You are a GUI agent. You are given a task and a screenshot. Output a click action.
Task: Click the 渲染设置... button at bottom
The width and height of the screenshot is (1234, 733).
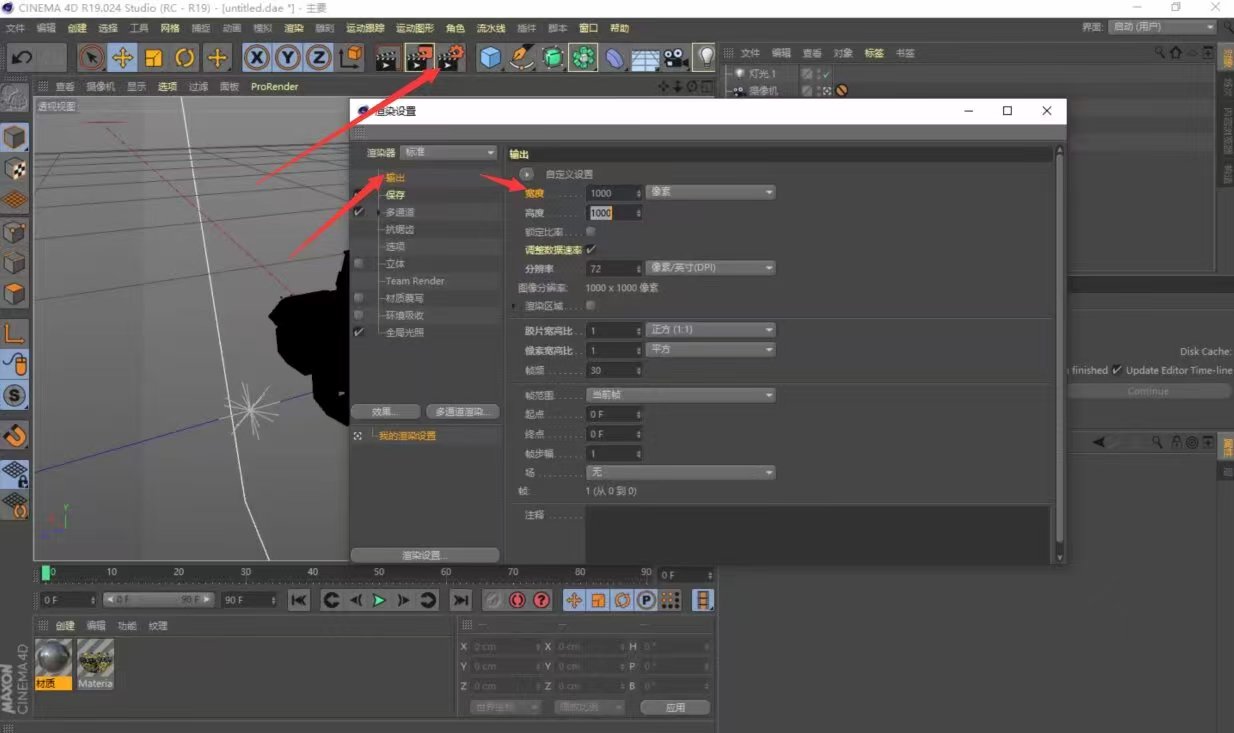coord(425,555)
